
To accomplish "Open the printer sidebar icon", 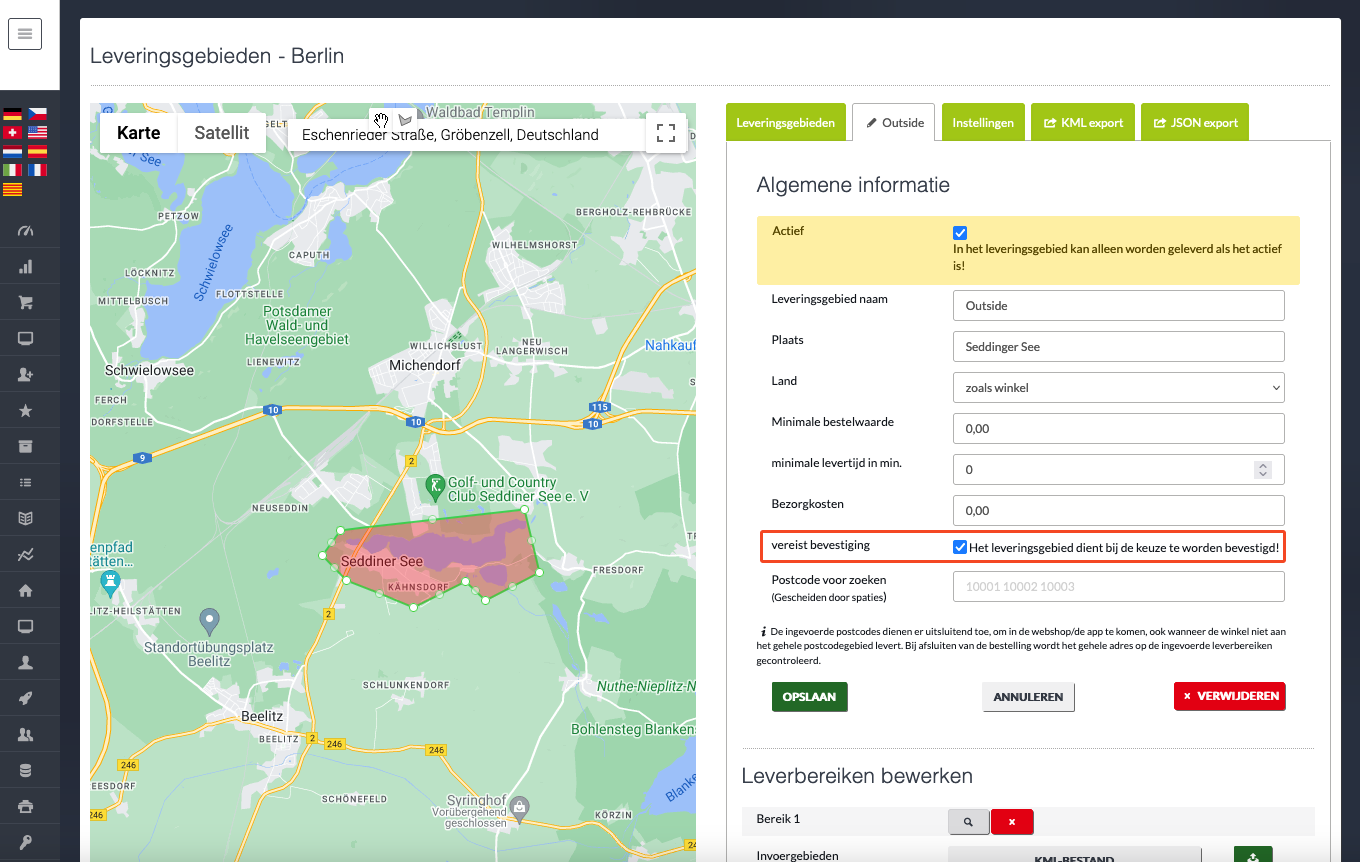I will pos(26,807).
